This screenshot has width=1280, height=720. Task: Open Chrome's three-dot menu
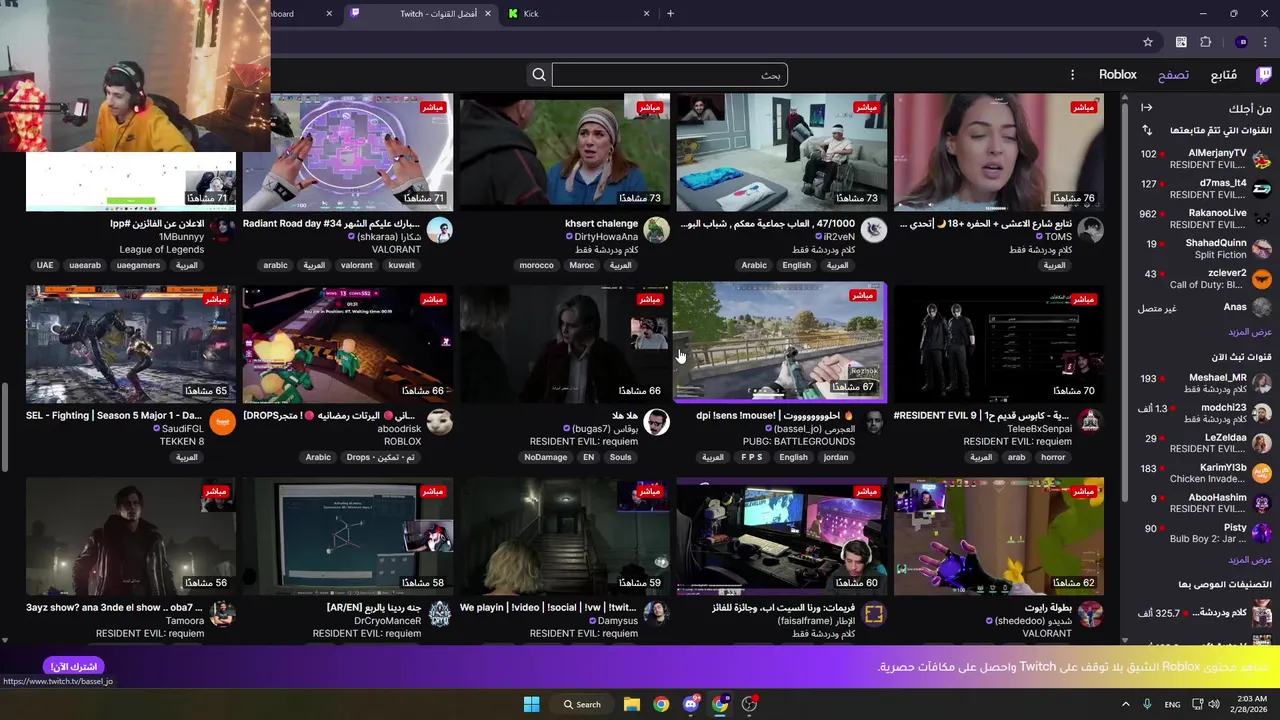[x=1266, y=42]
